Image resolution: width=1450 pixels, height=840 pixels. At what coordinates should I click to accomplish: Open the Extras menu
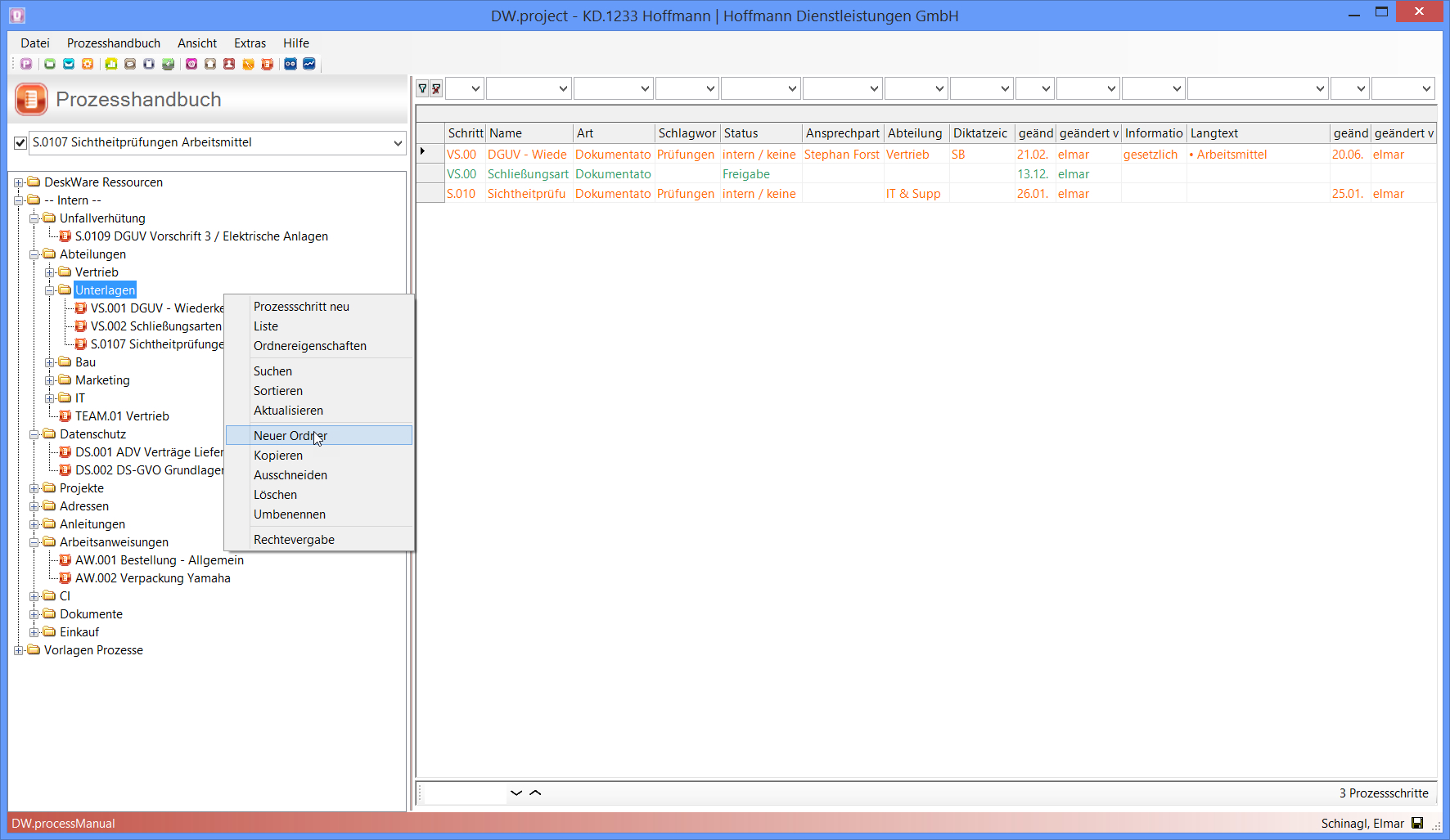tap(250, 43)
